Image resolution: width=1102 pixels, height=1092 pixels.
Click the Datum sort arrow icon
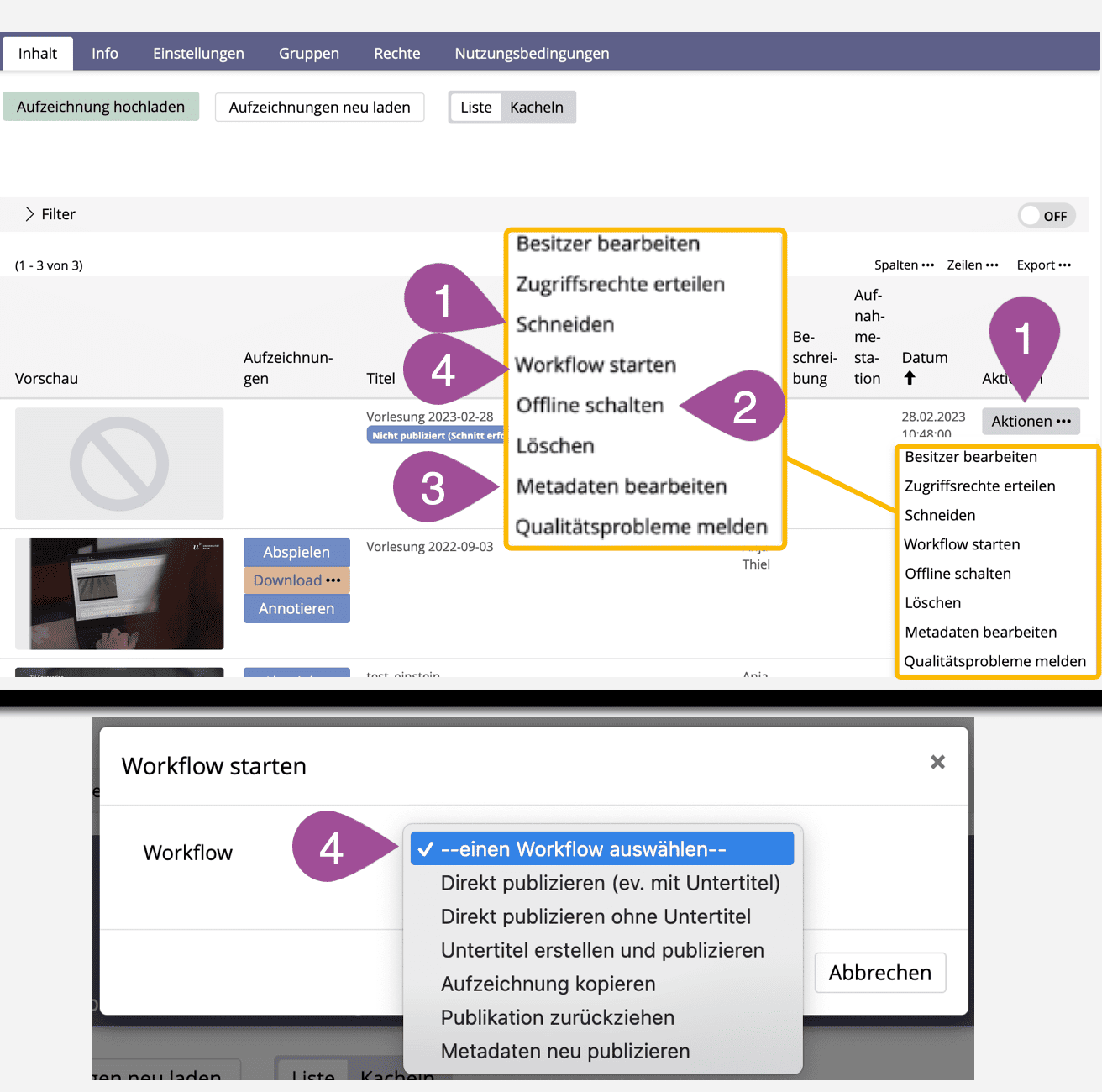click(910, 378)
